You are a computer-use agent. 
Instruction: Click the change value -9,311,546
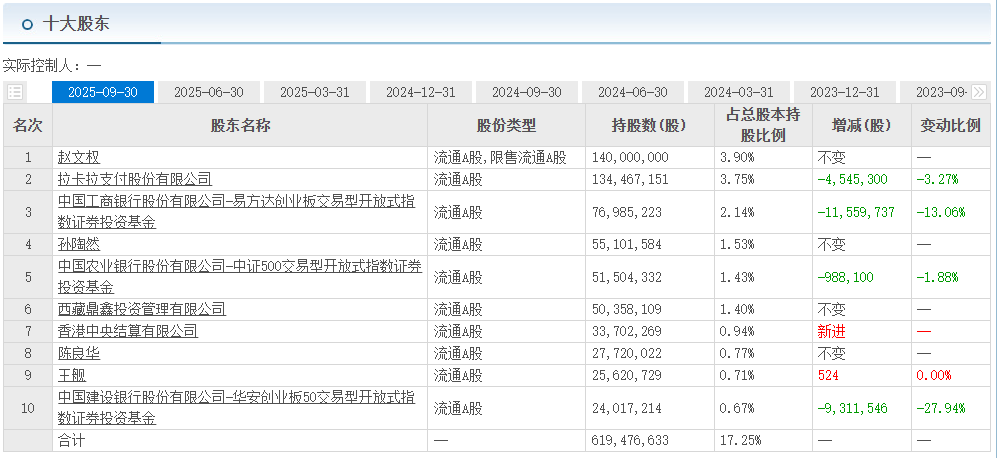(x=852, y=408)
